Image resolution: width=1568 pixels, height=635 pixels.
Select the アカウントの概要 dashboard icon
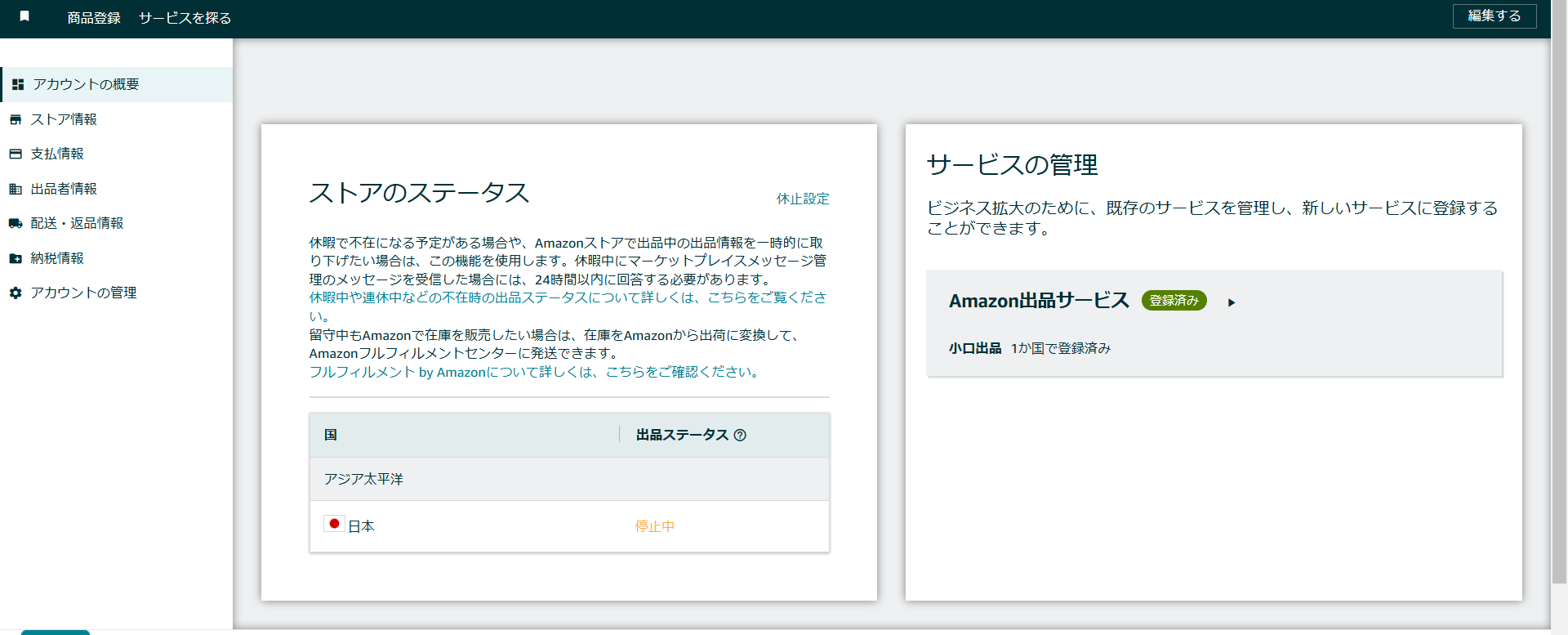click(18, 84)
